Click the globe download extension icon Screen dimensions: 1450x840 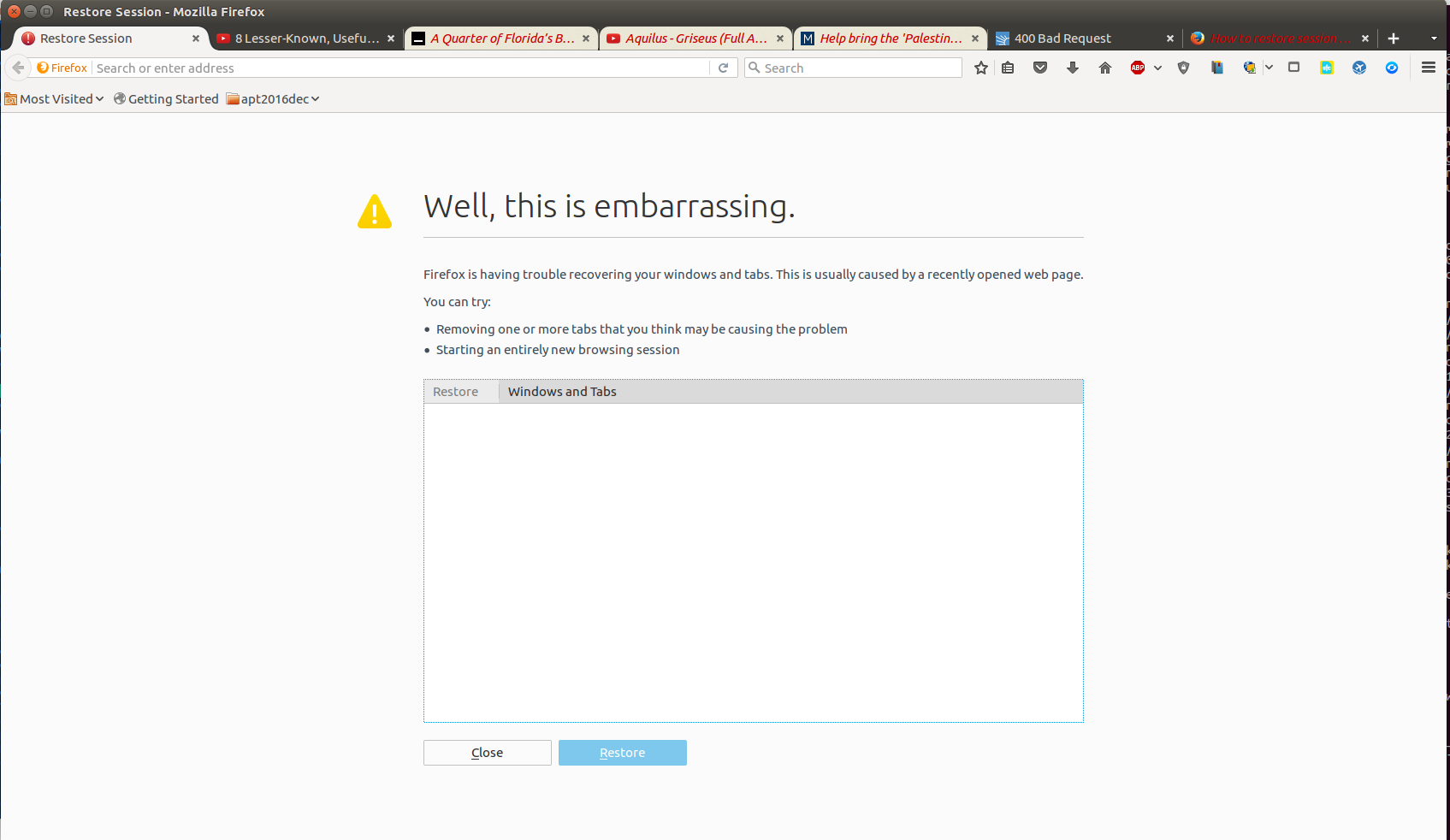click(x=1250, y=68)
